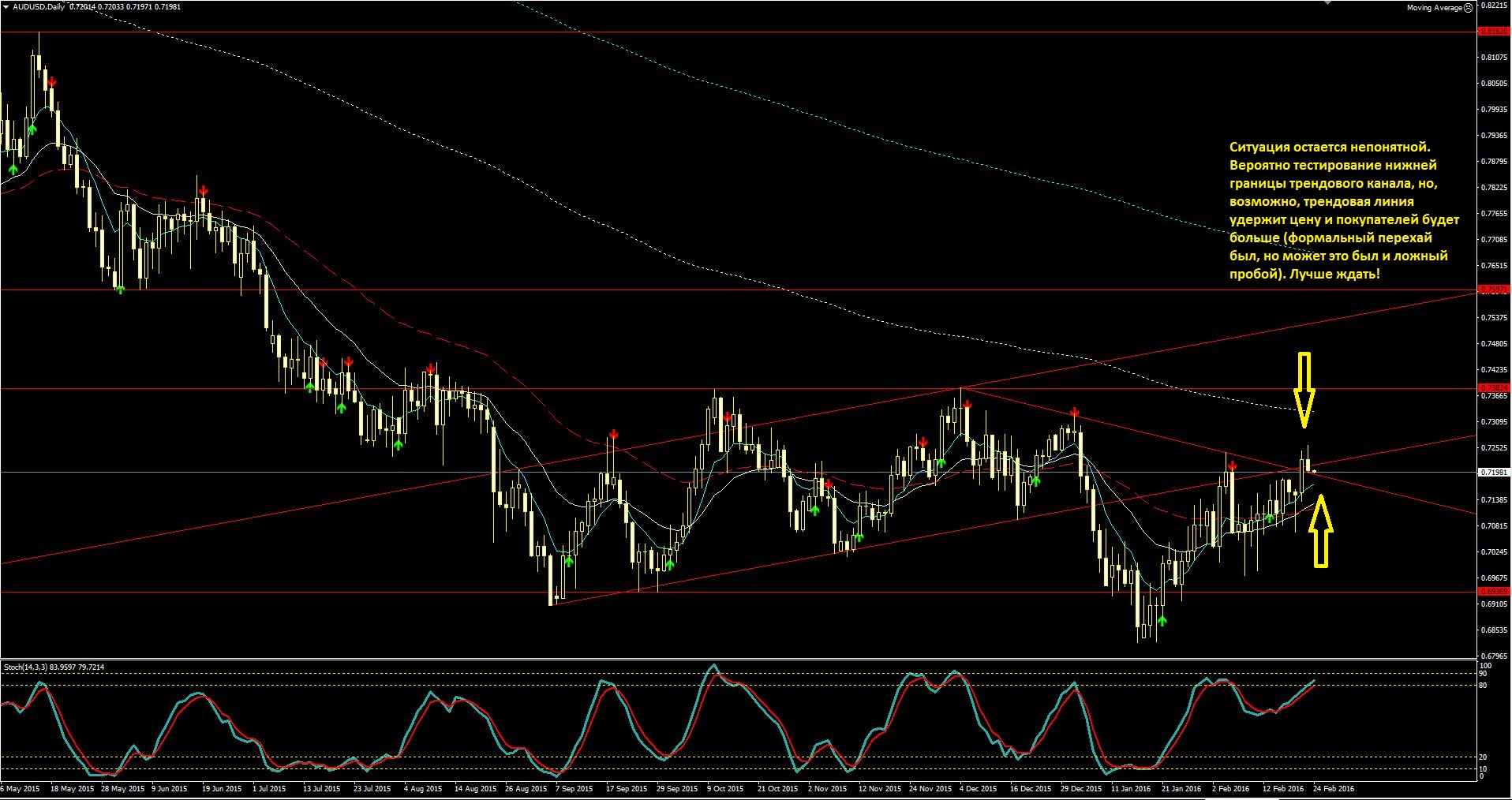The image size is (1512, 800).
Task: Select the red 0.73824 price level label
Action: pos(1493,387)
